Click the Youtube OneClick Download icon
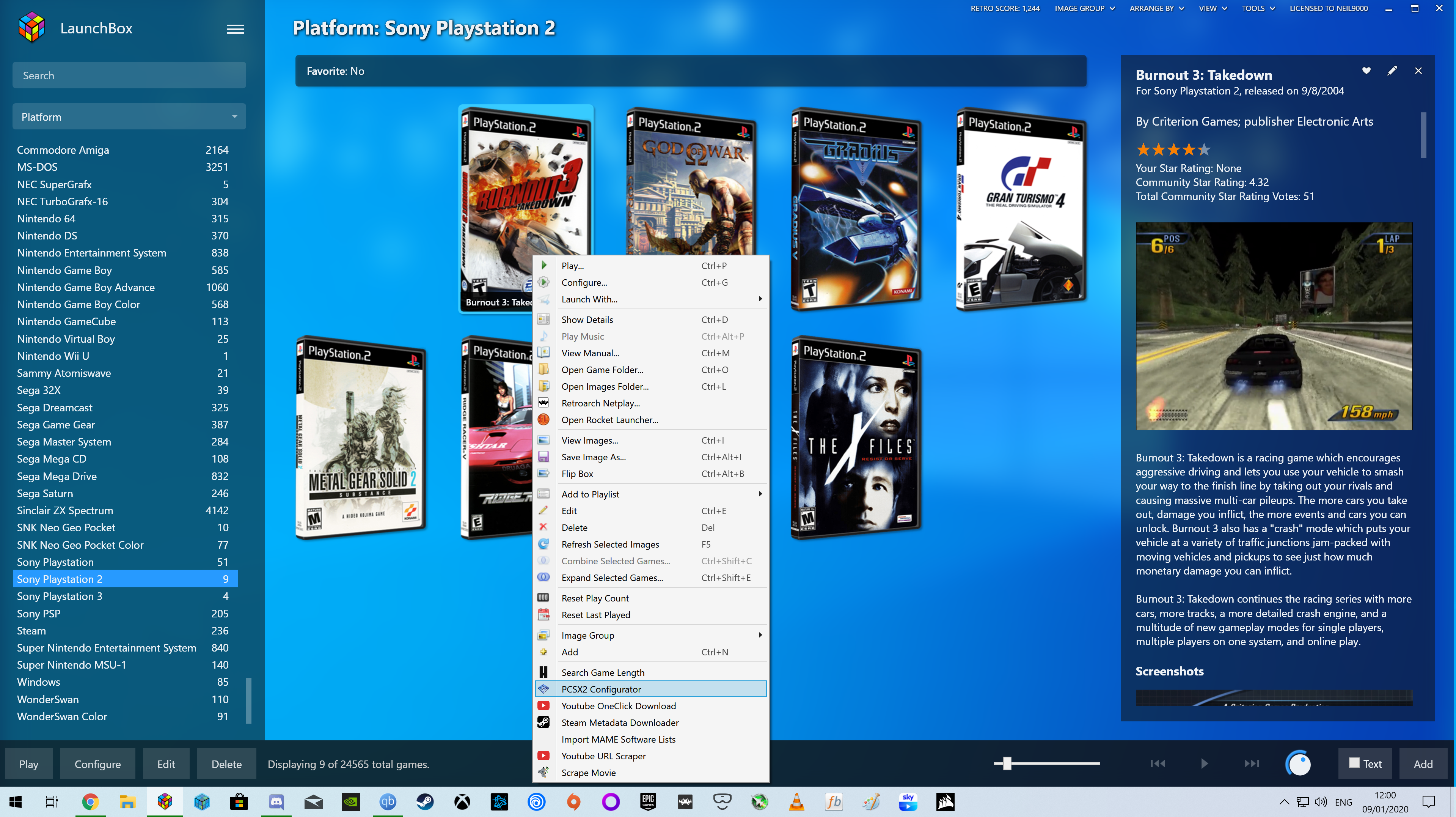The image size is (1456, 817). pyautogui.click(x=543, y=705)
